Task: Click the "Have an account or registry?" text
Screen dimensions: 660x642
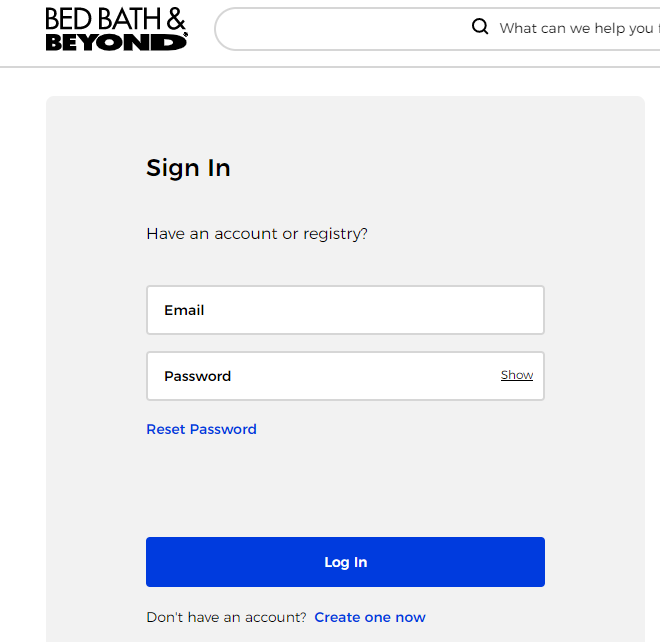Action: point(257,234)
